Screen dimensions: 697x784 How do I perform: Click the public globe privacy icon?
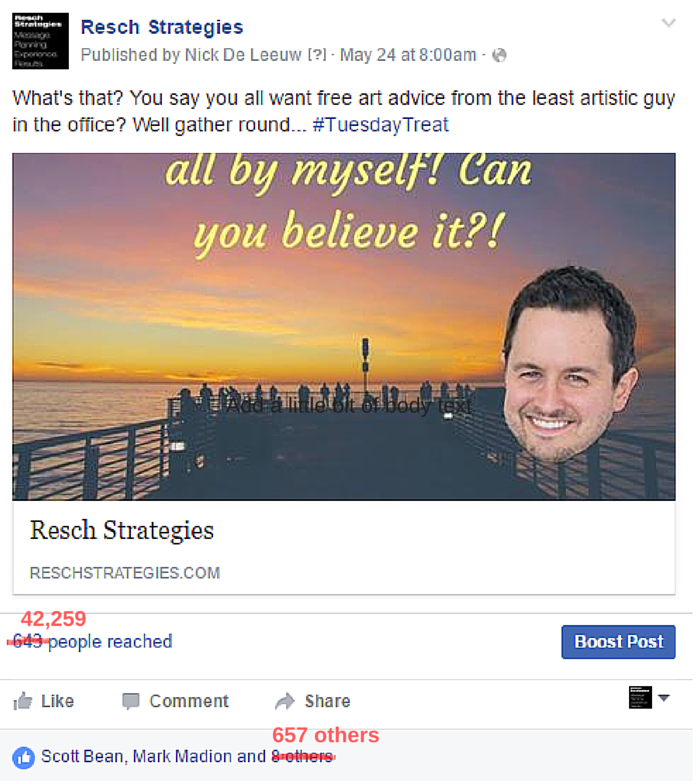pyautogui.click(x=502, y=56)
